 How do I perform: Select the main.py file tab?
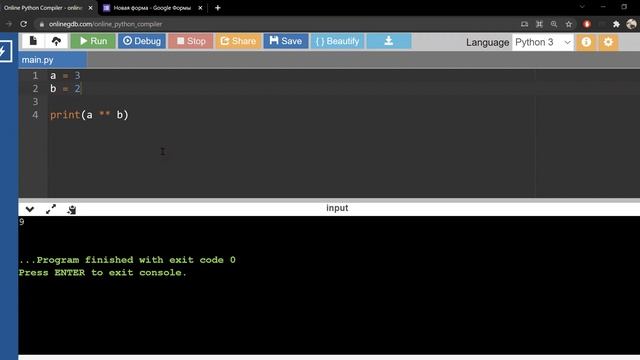click(52, 60)
